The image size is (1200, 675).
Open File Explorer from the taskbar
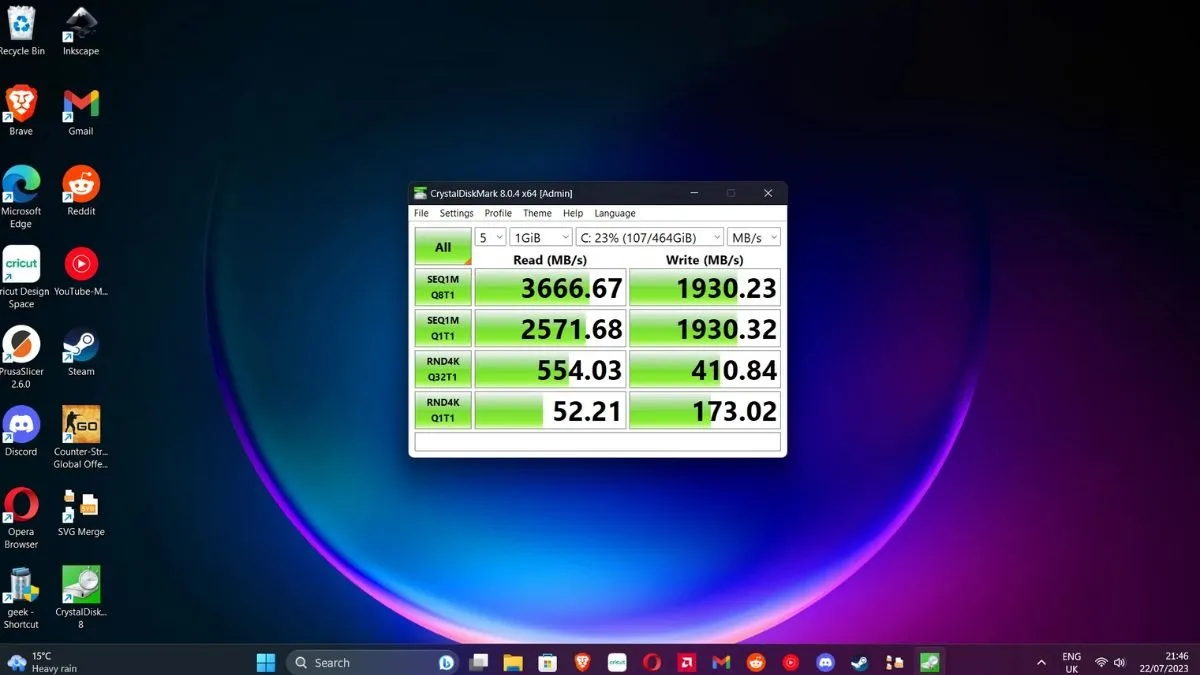pos(513,662)
